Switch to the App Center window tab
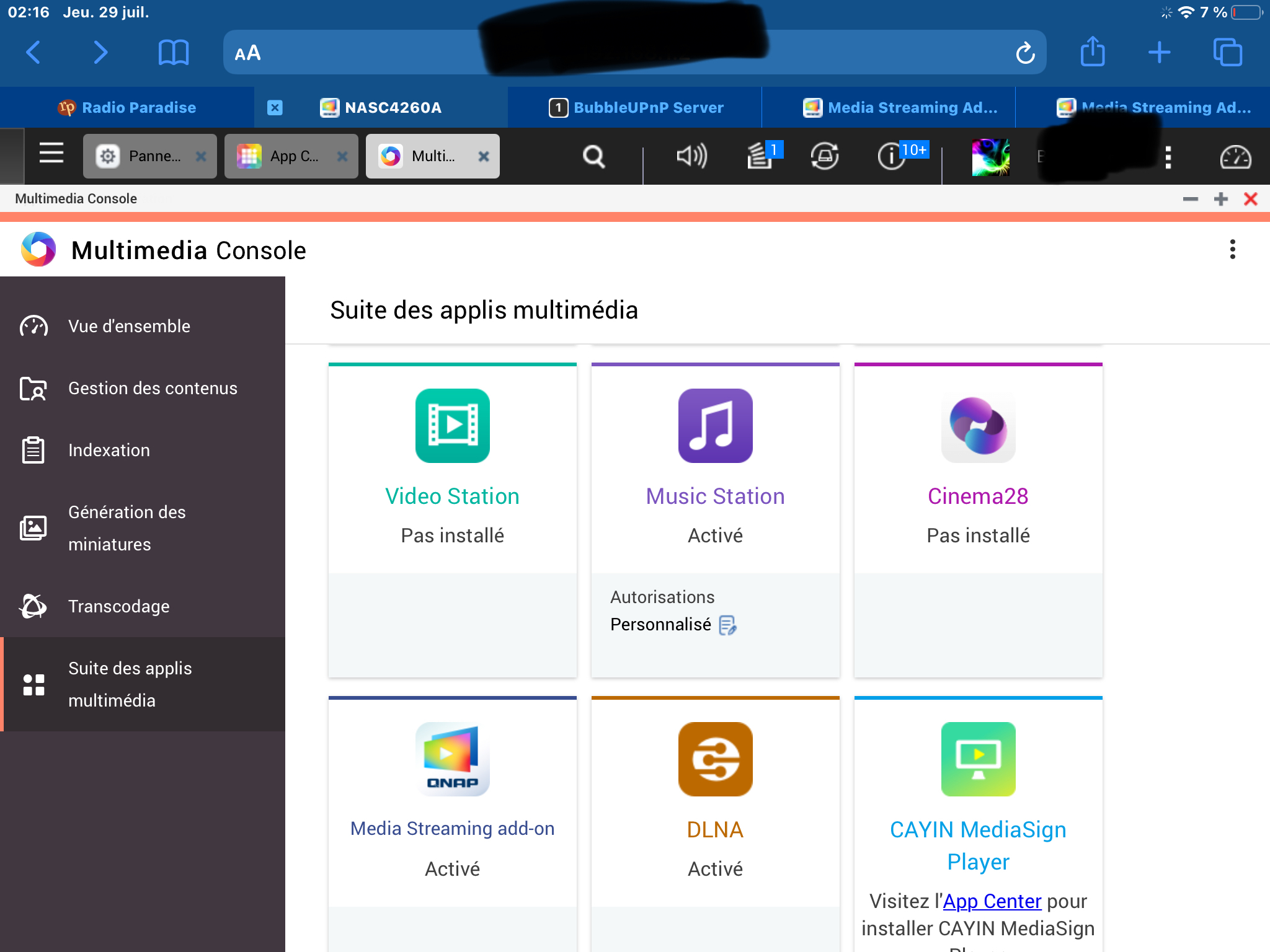 tap(285, 156)
